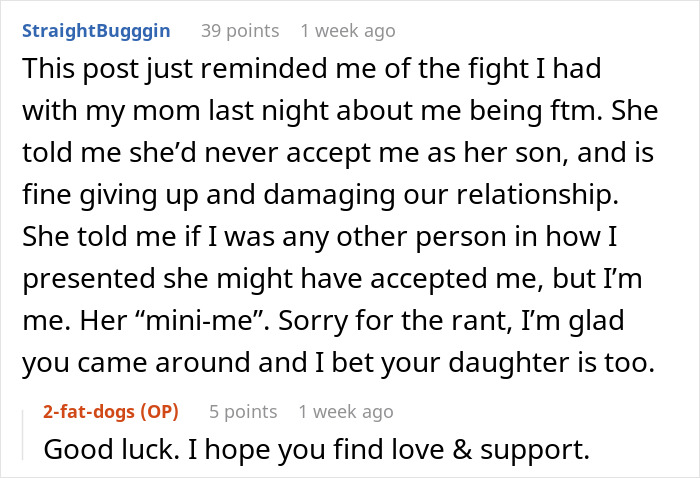The width and height of the screenshot is (700, 478).
Task: Open StraightBugggin's user profile
Action: (96, 31)
